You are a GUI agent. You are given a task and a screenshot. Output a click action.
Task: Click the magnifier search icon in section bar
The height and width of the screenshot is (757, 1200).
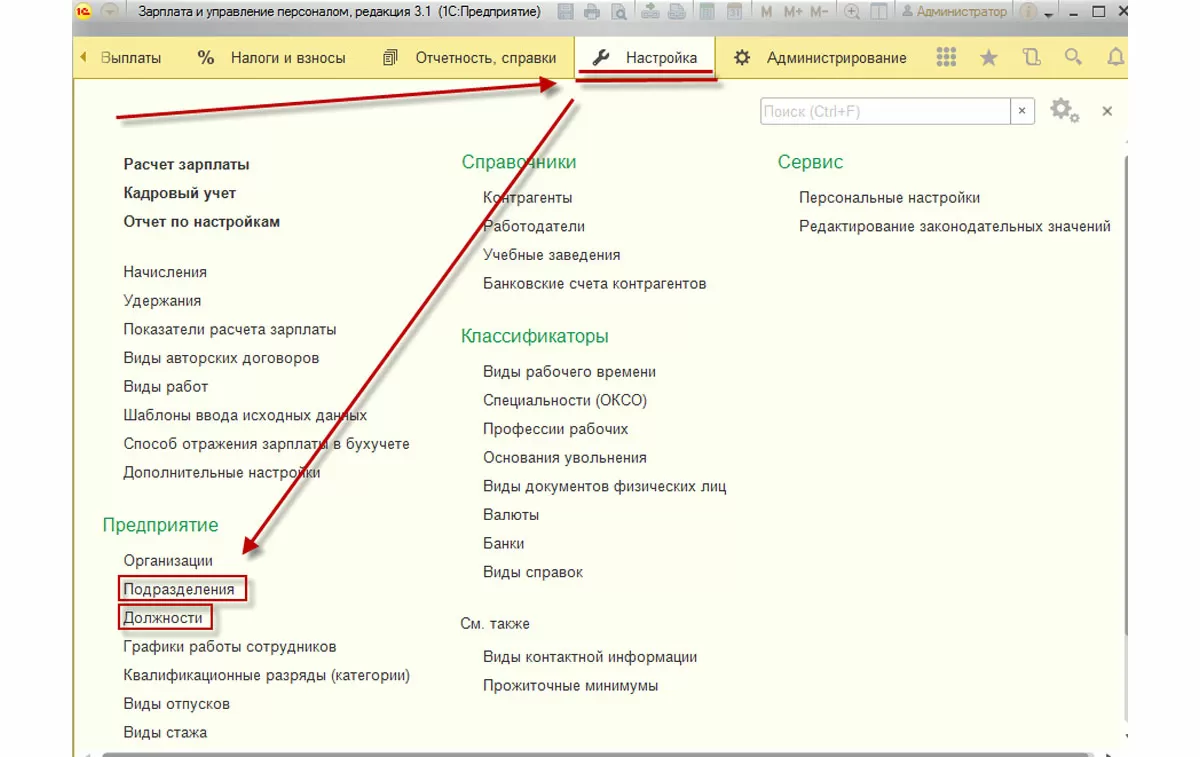point(1073,58)
